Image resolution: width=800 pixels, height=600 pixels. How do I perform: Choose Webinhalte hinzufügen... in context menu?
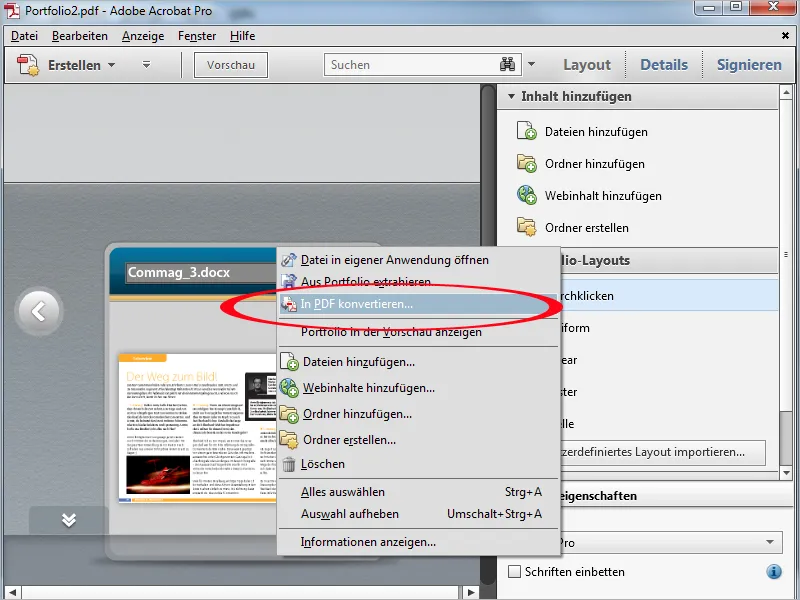(x=418, y=388)
